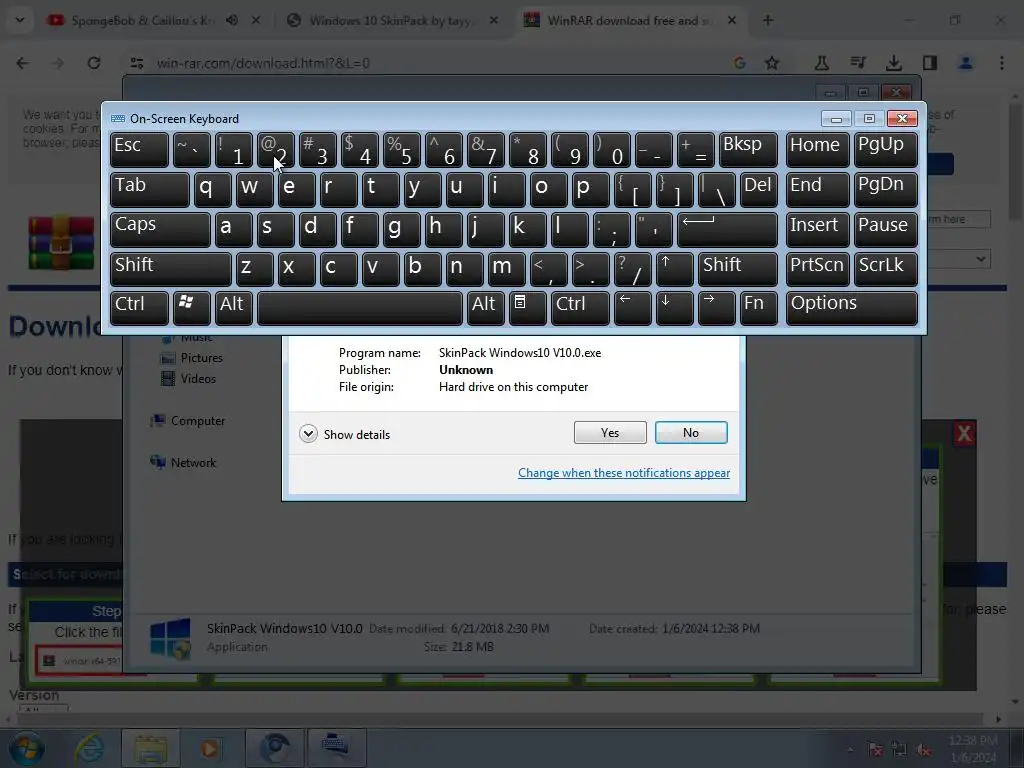Open Chrome downloads icon

pos(893,63)
